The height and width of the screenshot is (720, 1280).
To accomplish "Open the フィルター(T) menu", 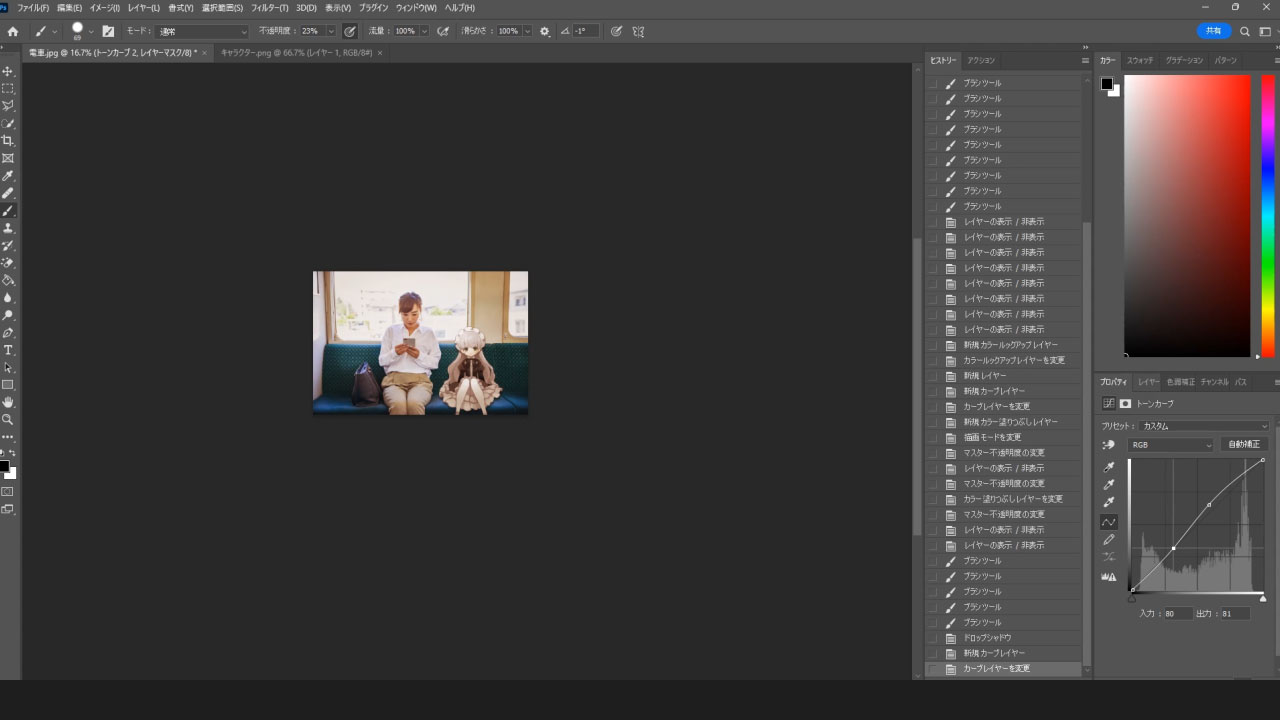I will coord(268,8).
